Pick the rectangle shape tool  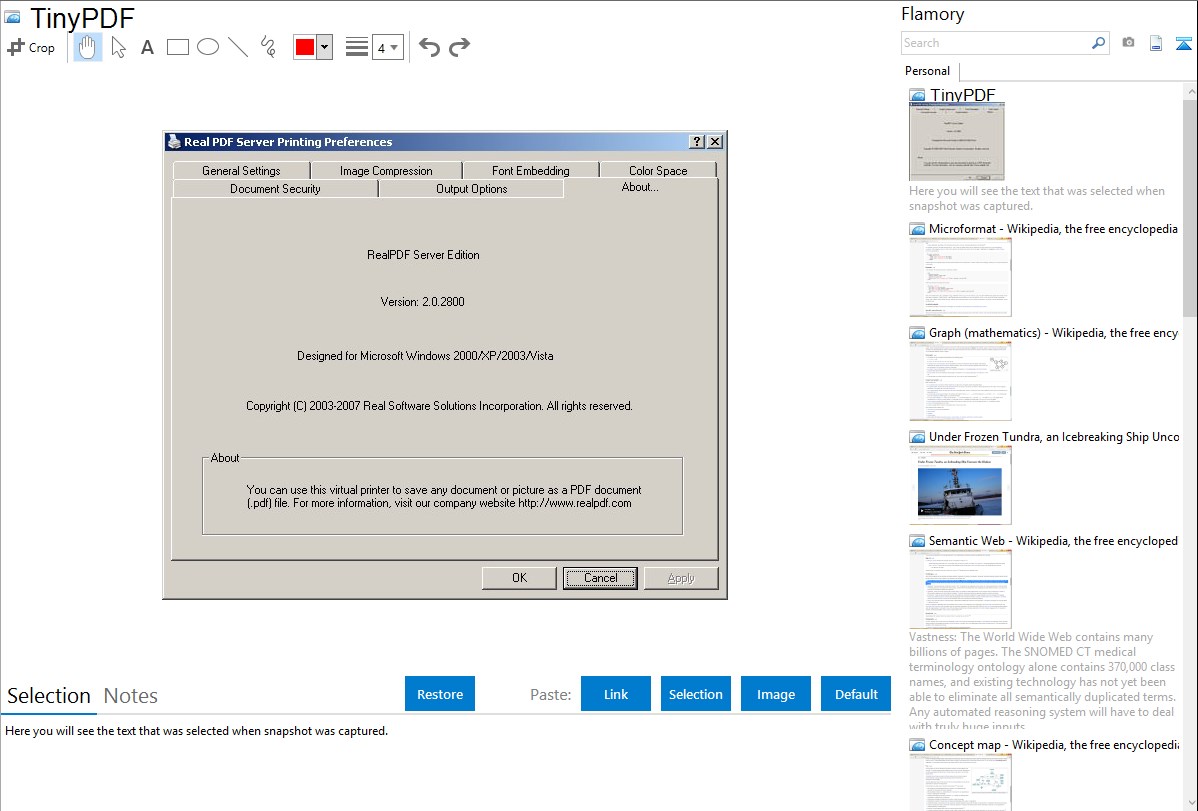click(177, 47)
